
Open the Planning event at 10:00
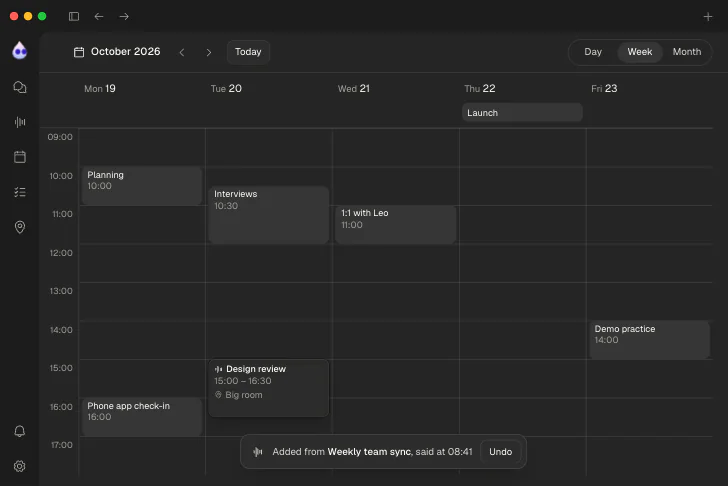click(x=142, y=186)
